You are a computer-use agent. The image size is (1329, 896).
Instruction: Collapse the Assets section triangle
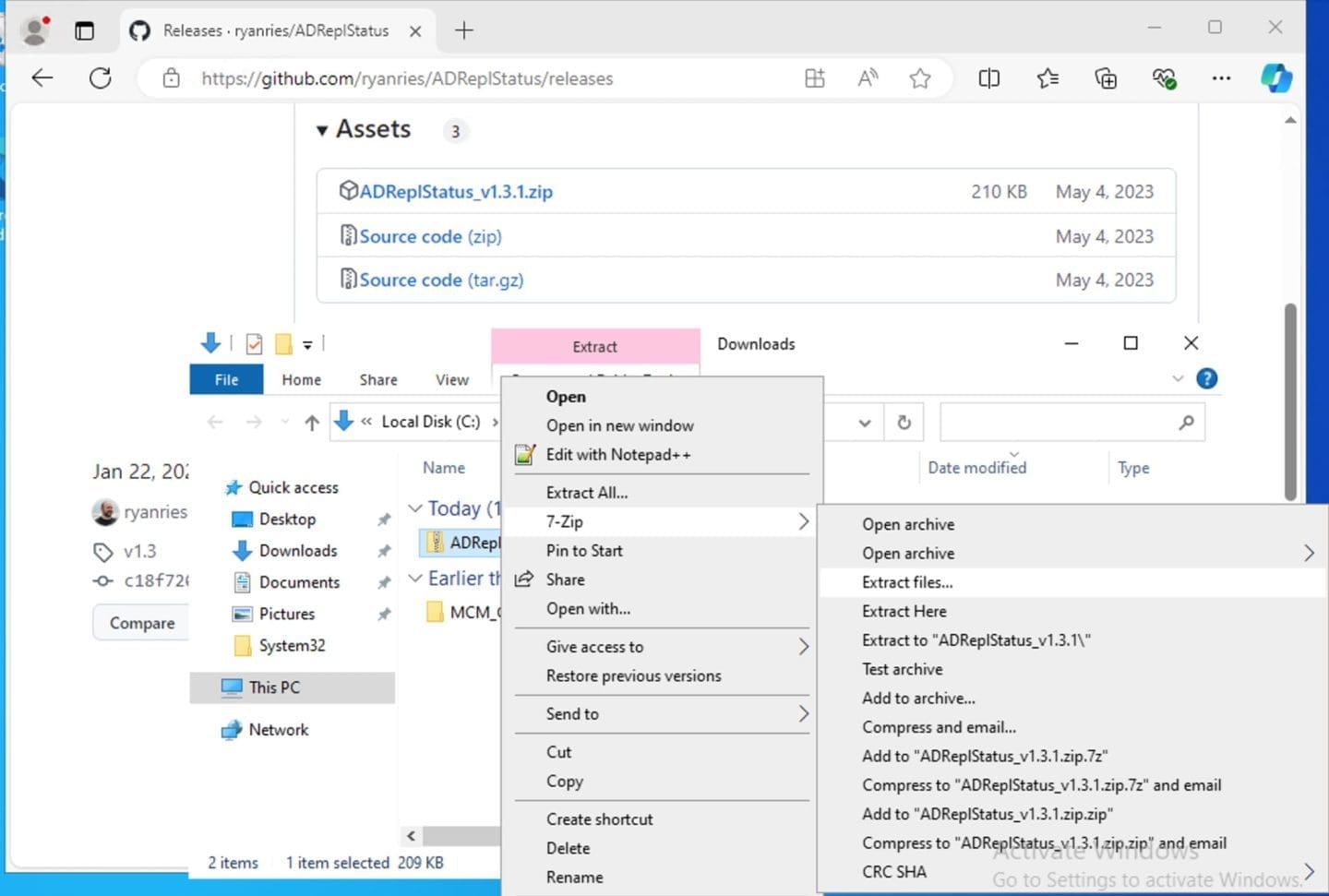322,130
